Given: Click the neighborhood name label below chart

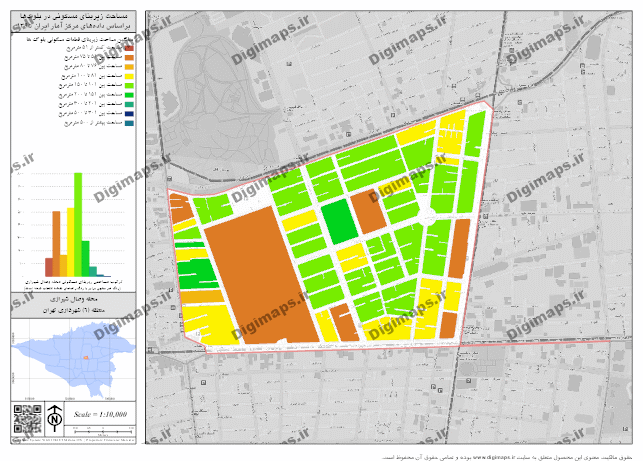Looking at the screenshot, I should coord(75,298).
